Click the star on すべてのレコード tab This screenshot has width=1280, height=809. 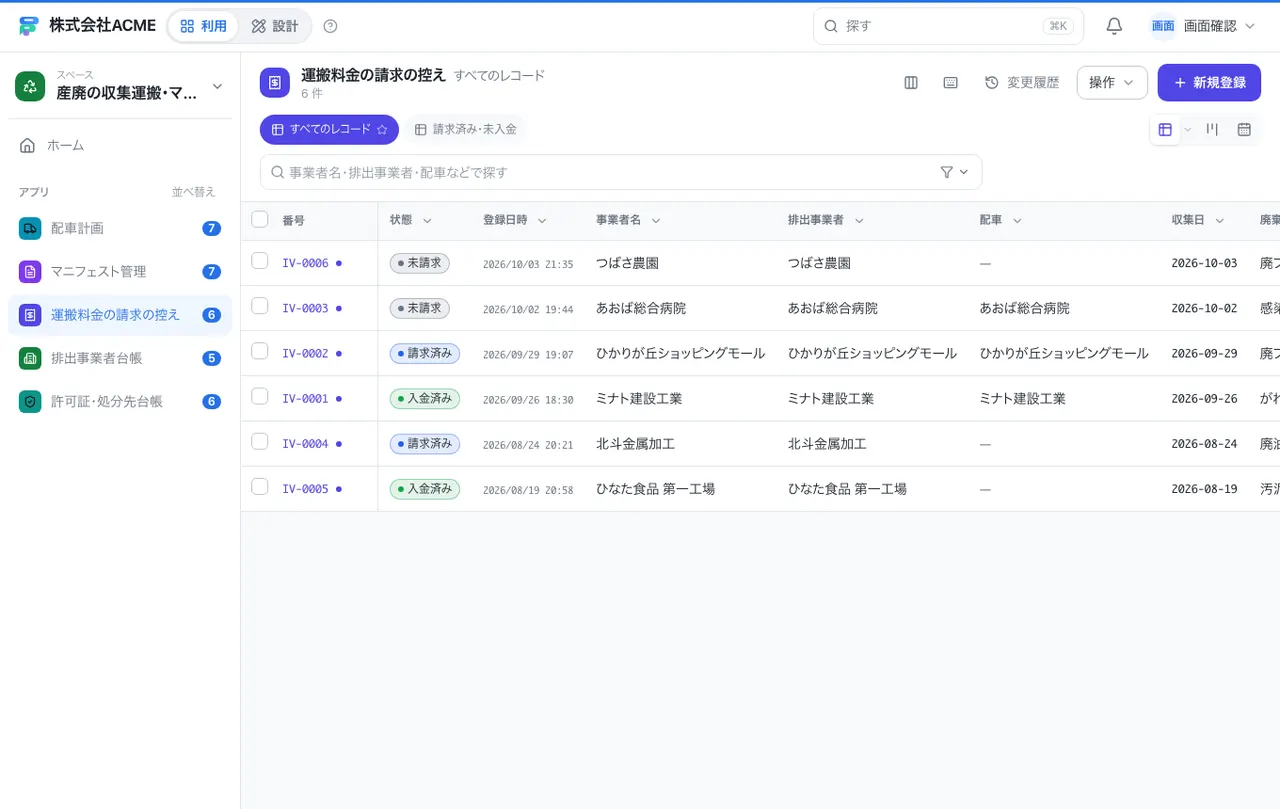382,129
